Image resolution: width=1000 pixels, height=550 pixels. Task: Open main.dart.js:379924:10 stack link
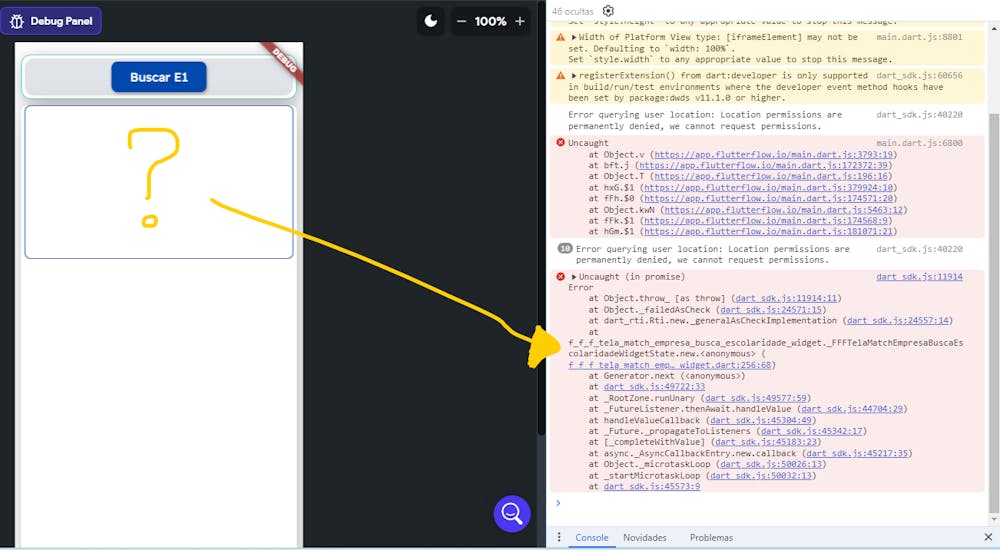tap(769, 188)
